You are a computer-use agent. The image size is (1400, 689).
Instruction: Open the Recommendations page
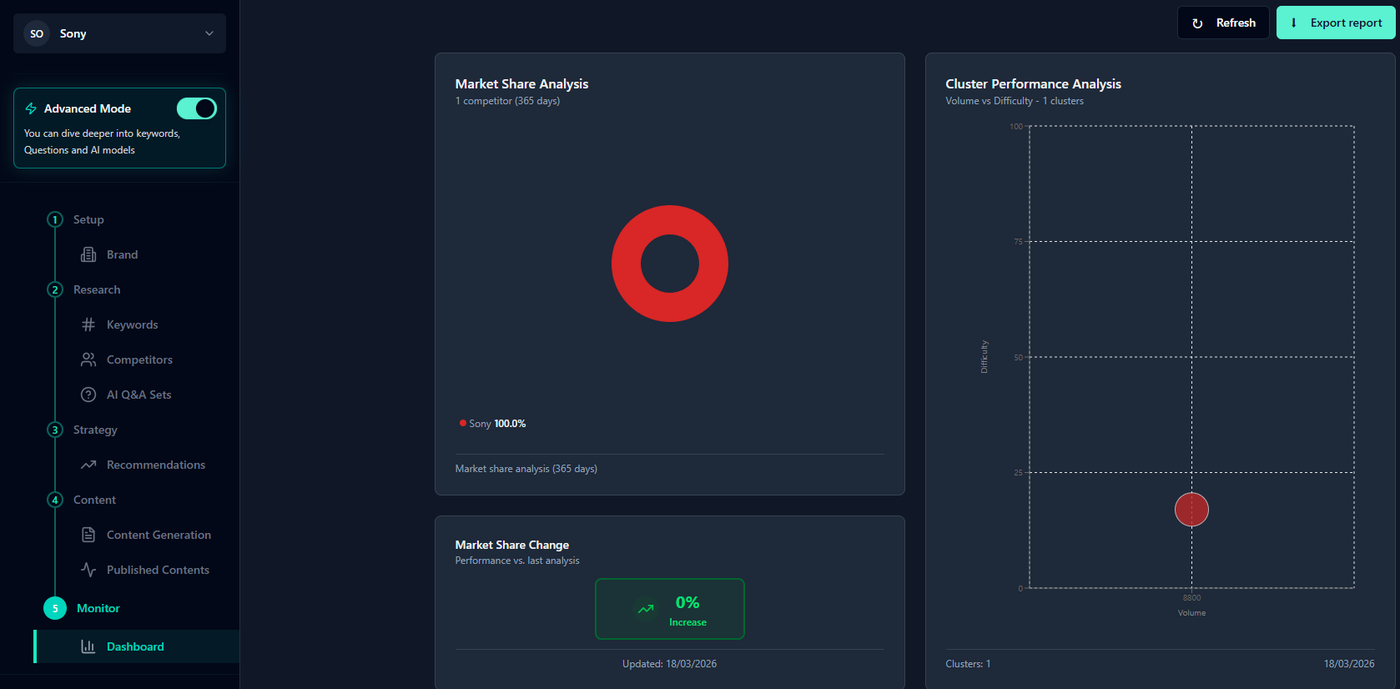(156, 464)
